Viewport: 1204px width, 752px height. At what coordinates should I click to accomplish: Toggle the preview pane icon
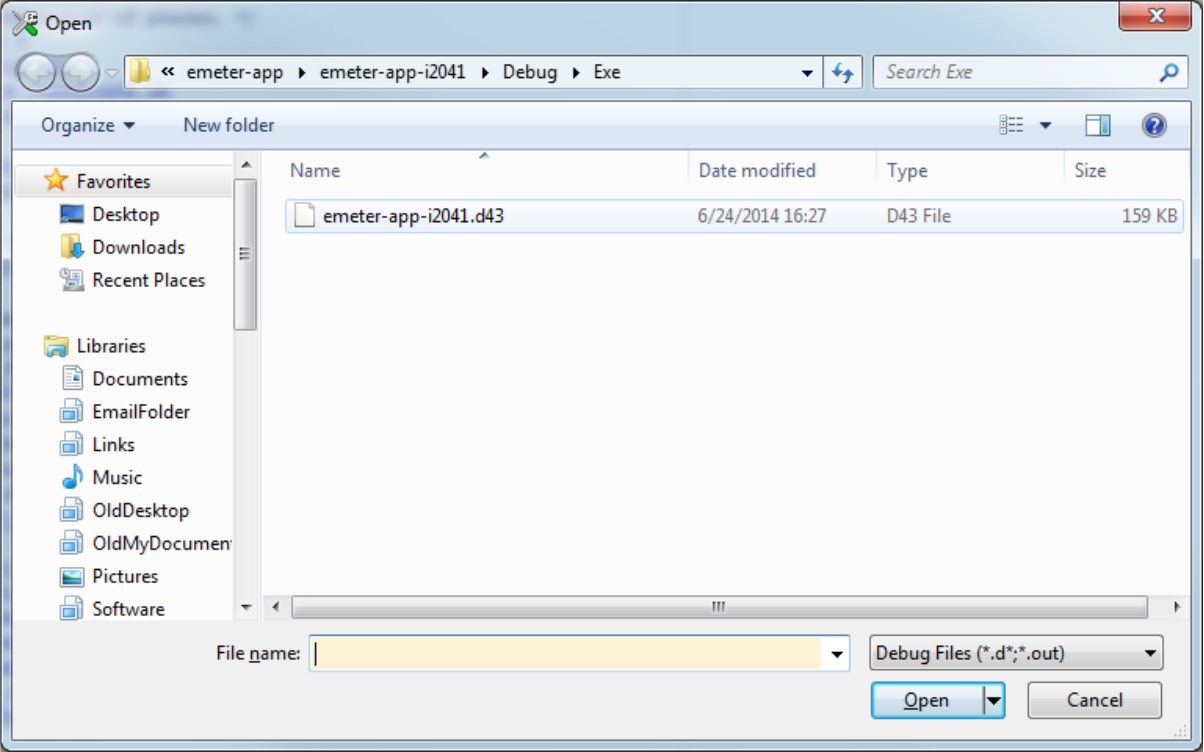pyautogui.click(x=1098, y=125)
